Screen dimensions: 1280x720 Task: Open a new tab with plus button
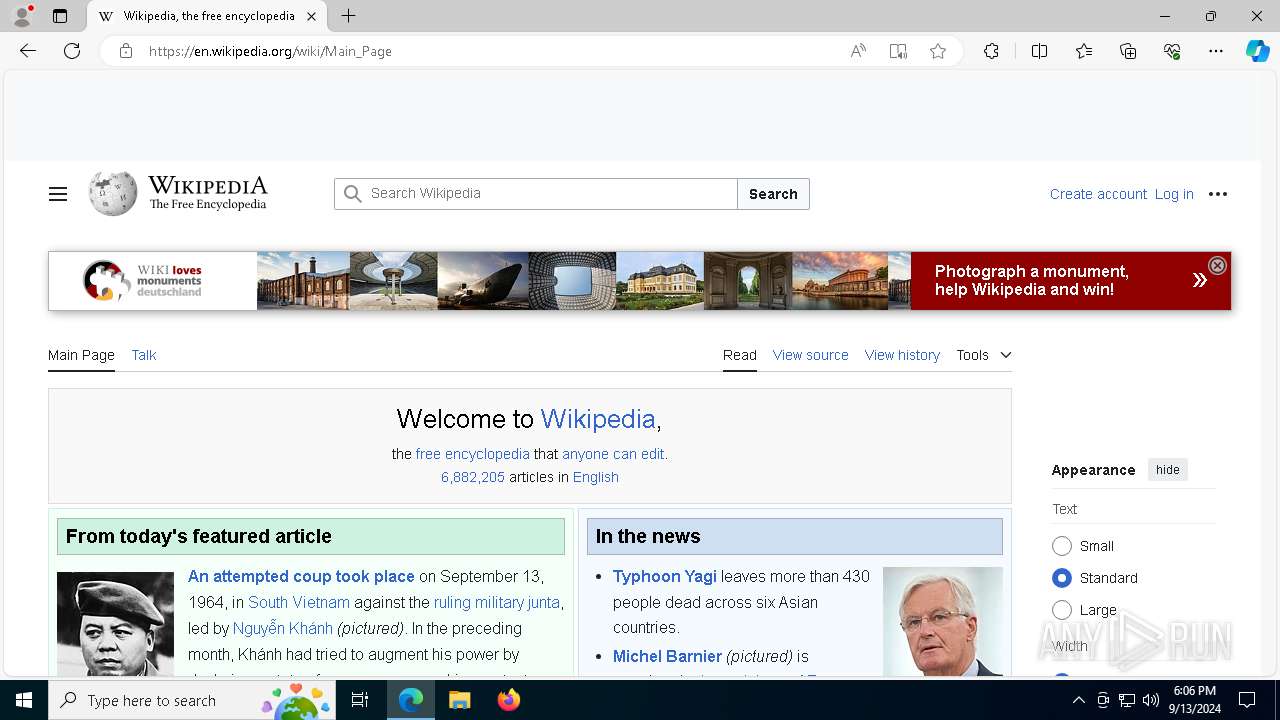click(x=348, y=16)
